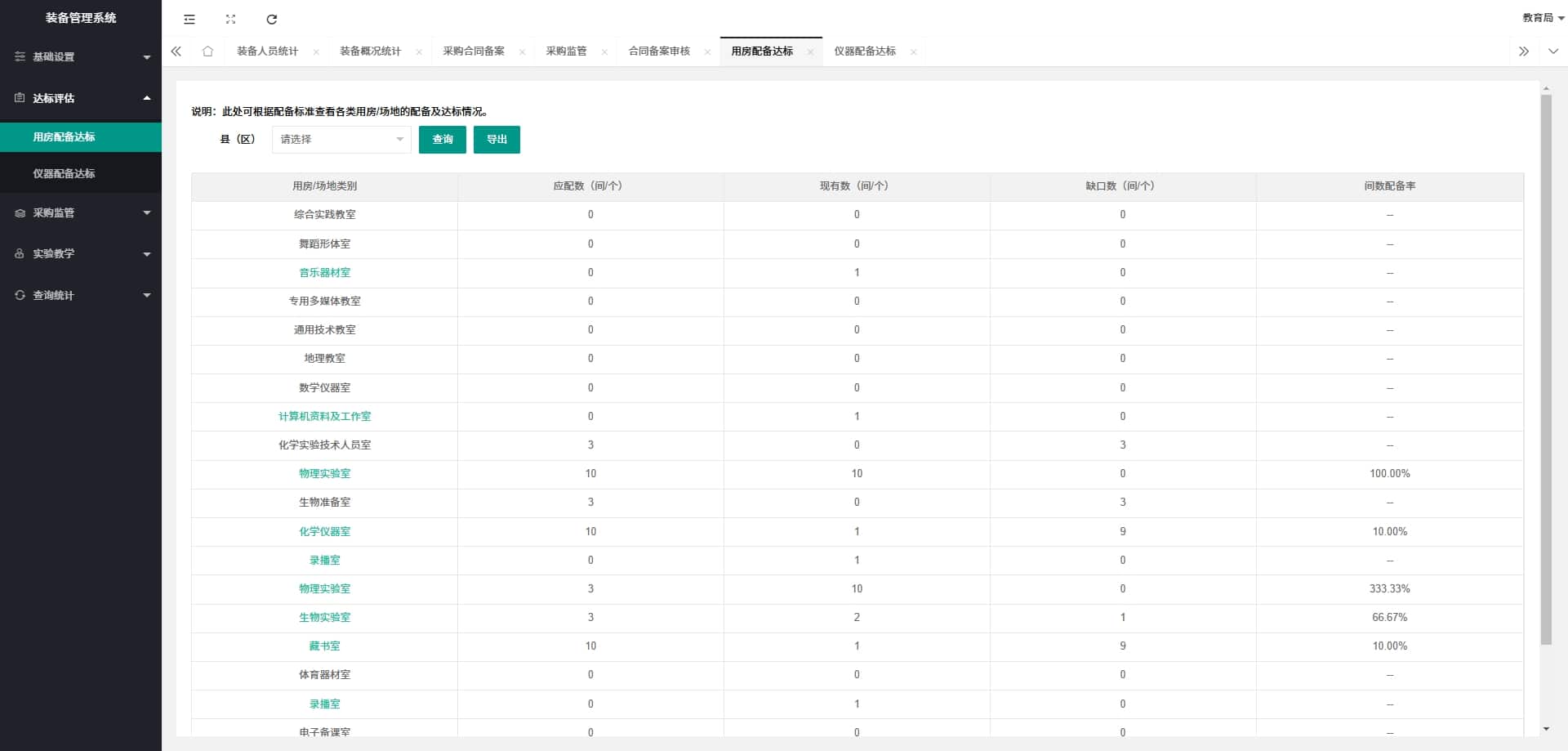Go to the home tab icon
The height and width of the screenshot is (751, 1568).
(207, 51)
